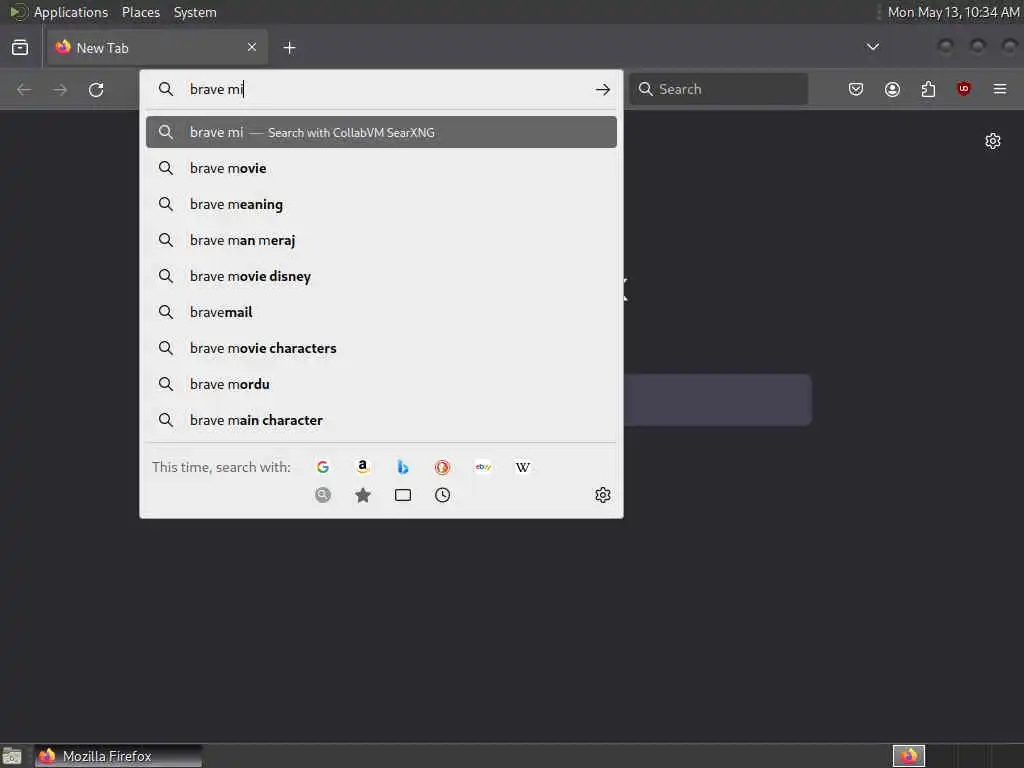Search bookmarks via star icon
This screenshot has width=1024, height=768.
(x=362, y=495)
